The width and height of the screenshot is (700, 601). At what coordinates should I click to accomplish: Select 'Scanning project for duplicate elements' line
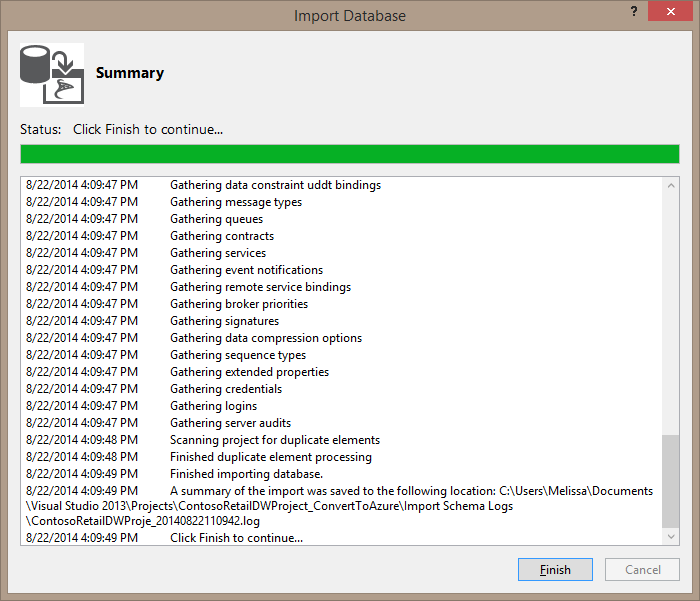coord(203,439)
